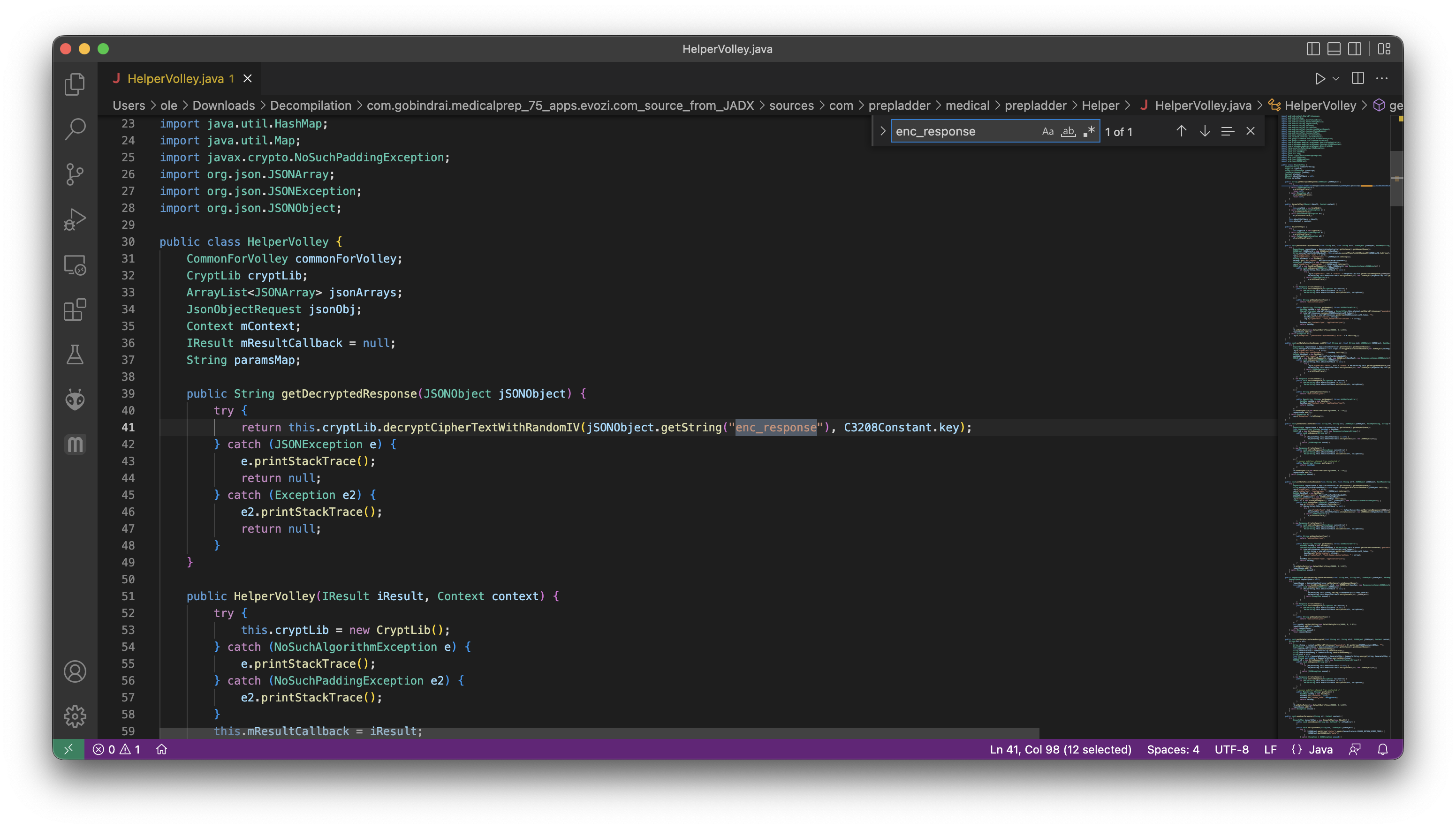
Task: Change end of line sequence LF
Action: 1270,749
